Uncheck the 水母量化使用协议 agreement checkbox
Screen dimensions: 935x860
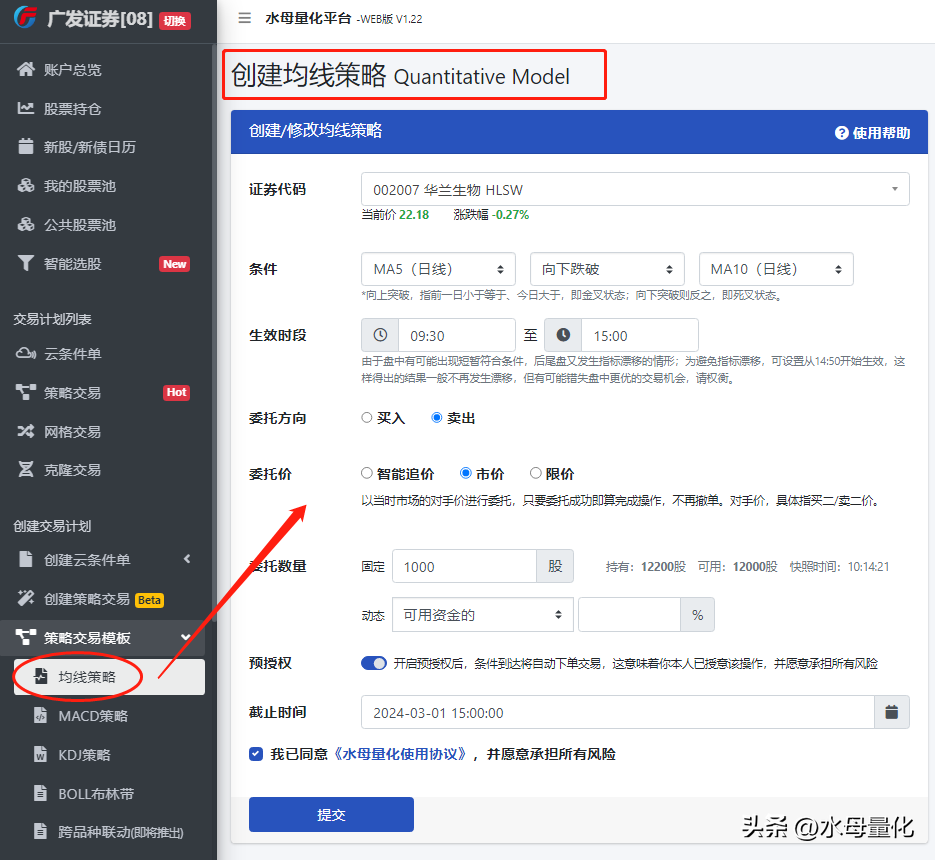click(256, 754)
